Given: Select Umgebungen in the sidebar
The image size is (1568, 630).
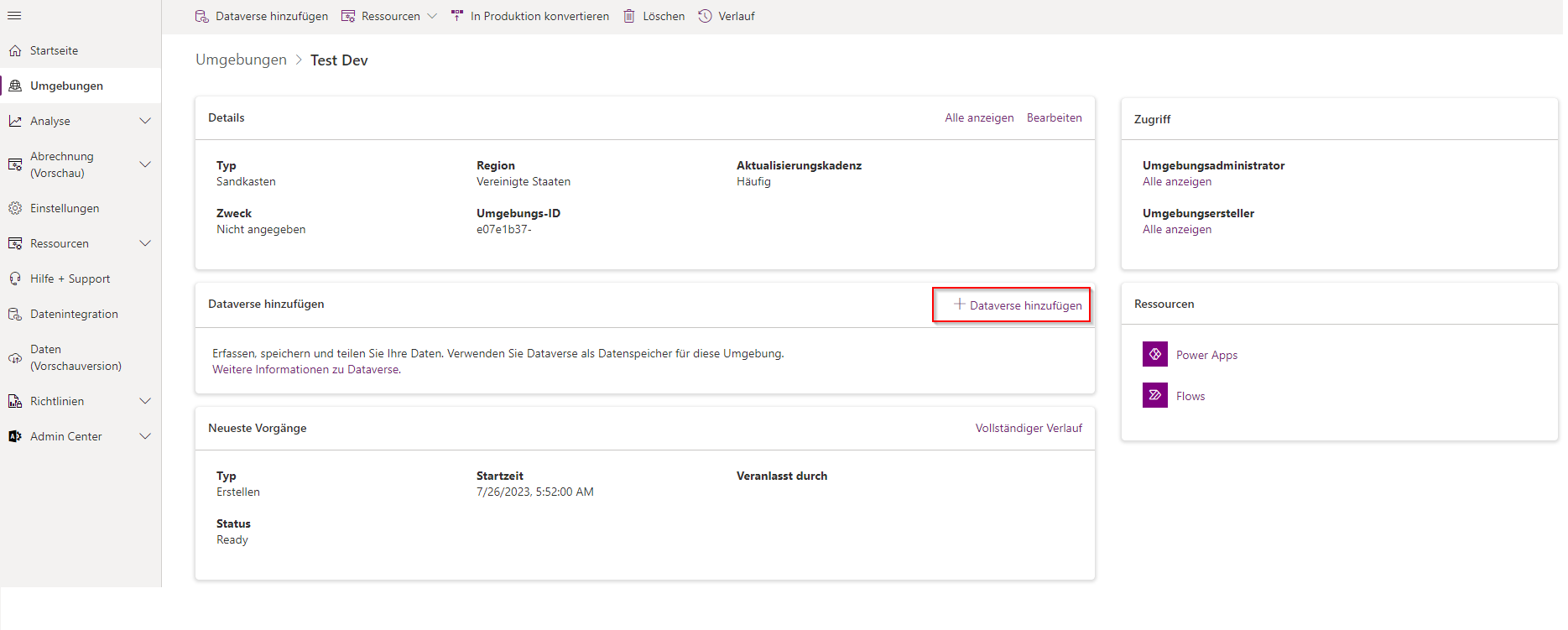Looking at the screenshot, I should [66, 86].
